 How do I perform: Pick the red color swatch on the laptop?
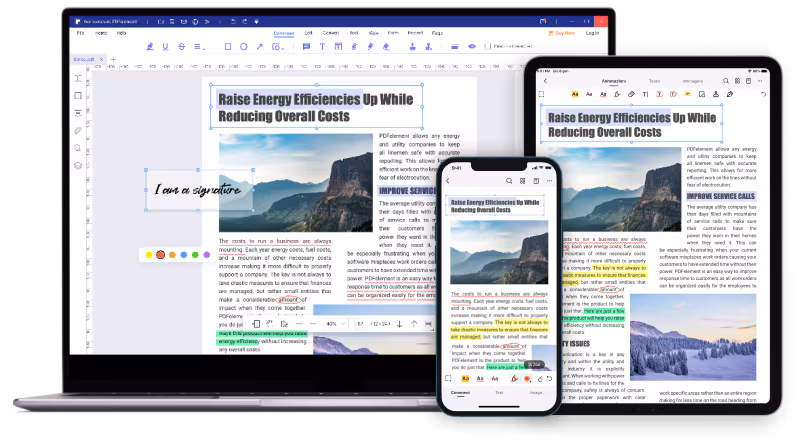[160, 255]
